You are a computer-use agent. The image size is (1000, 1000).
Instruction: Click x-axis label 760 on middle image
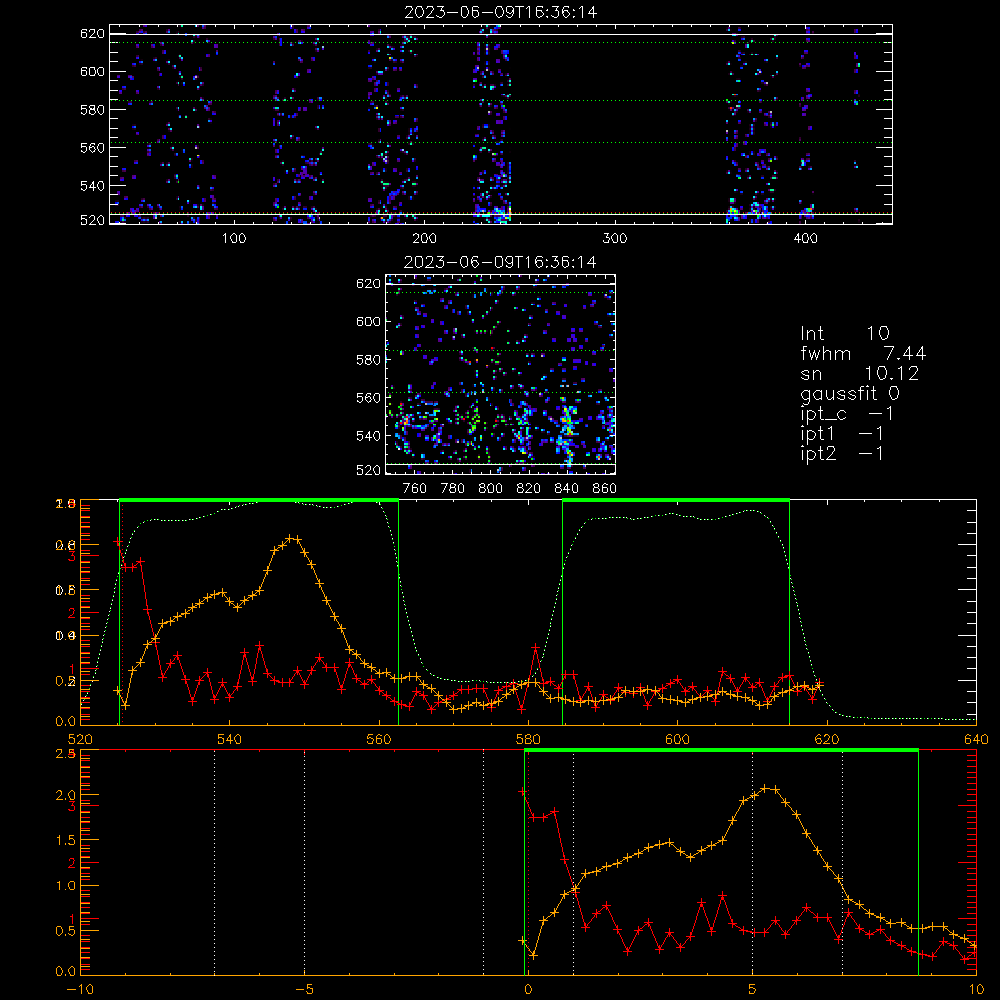click(x=415, y=489)
